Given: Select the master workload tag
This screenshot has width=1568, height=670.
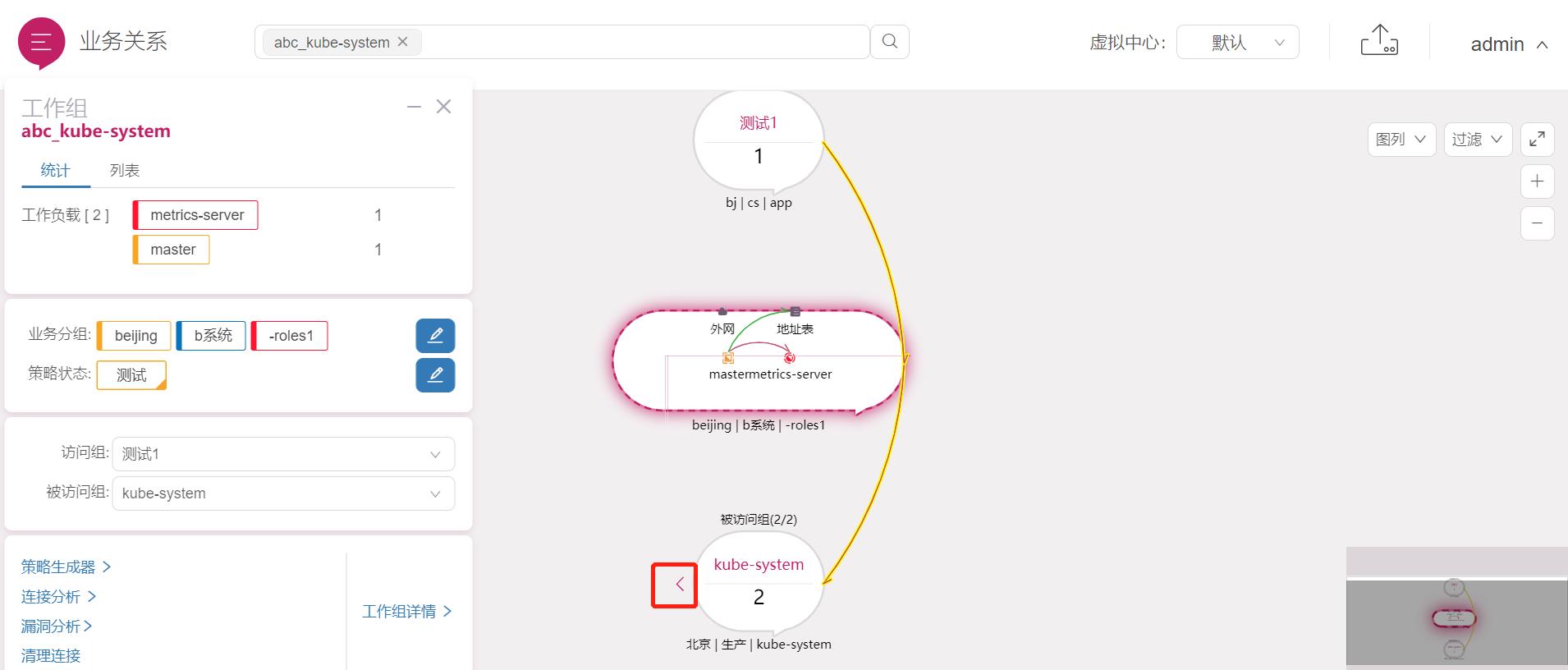Looking at the screenshot, I should click(x=172, y=250).
